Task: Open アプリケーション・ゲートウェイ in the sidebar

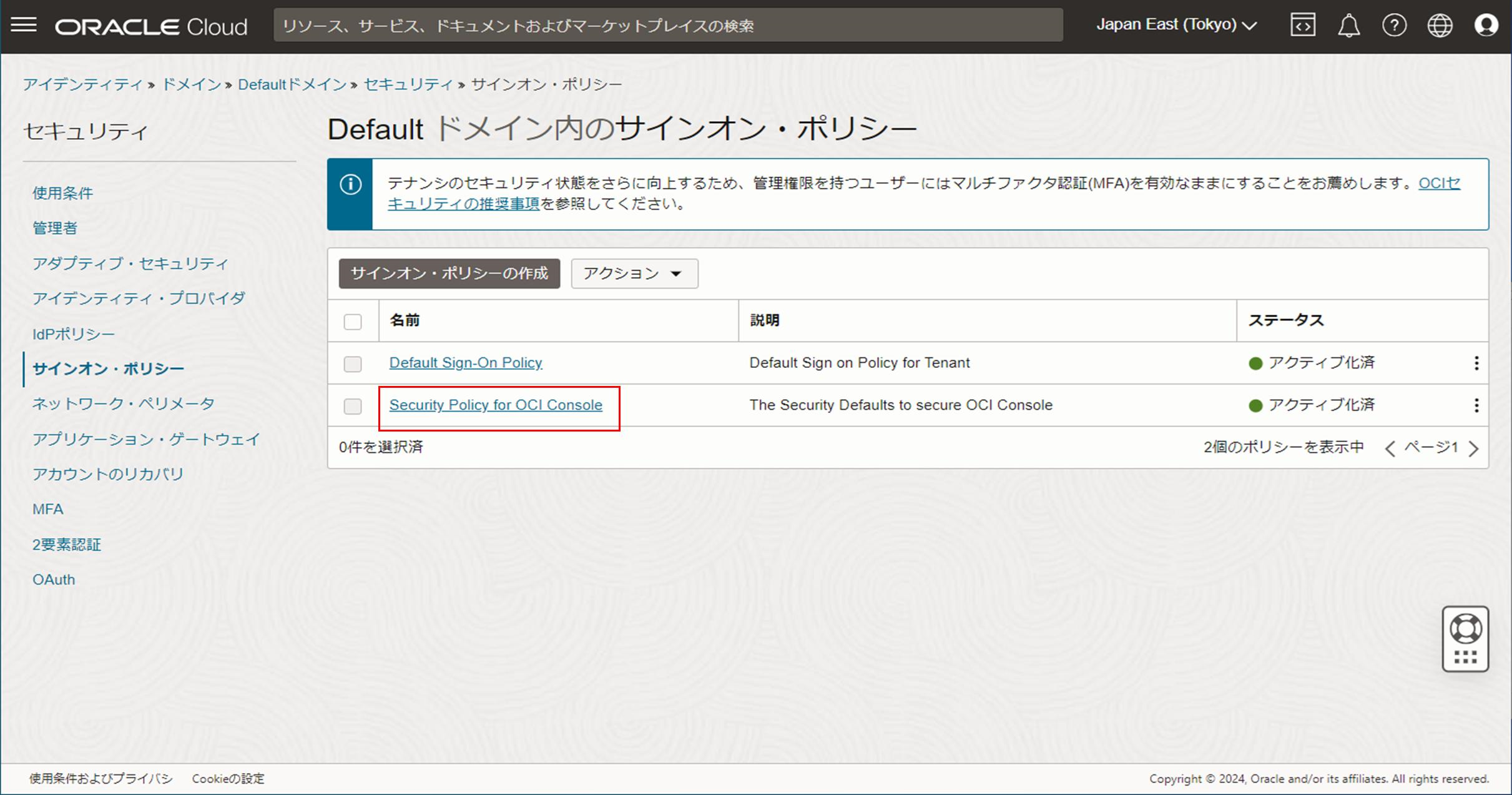Action: pyautogui.click(x=146, y=439)
